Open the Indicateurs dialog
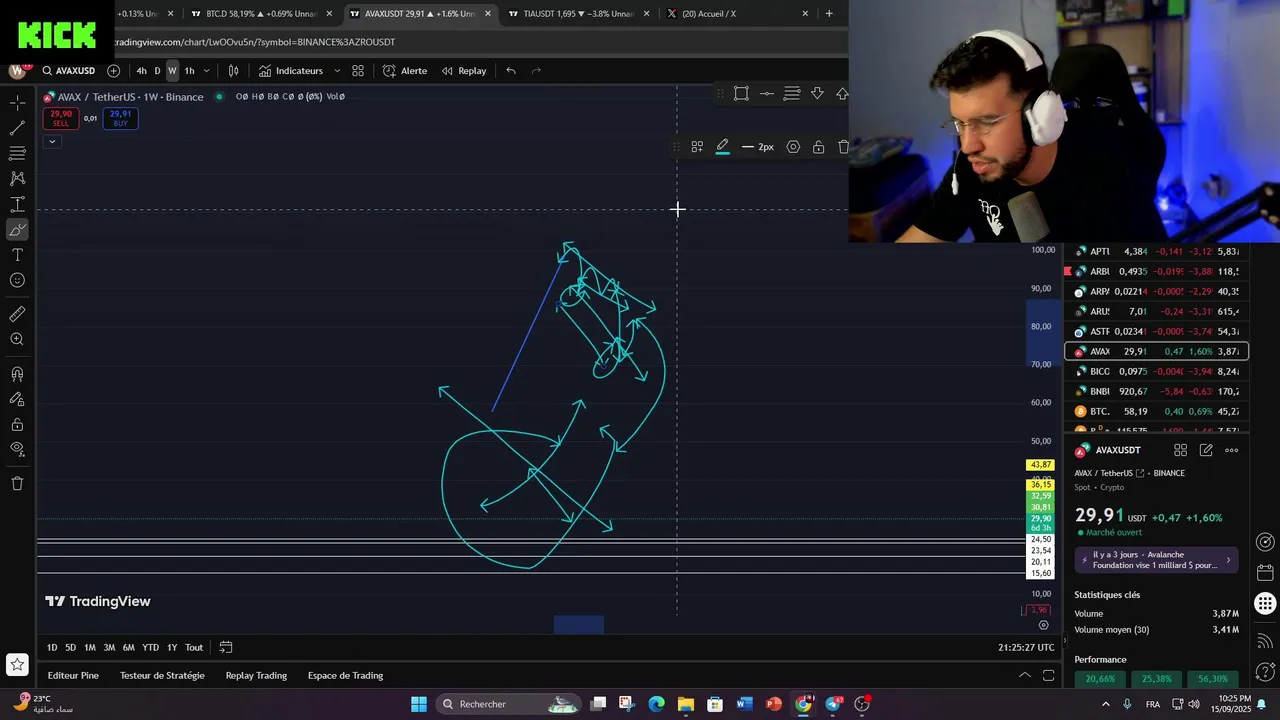The image size is (1280, 720). [290, 71]
